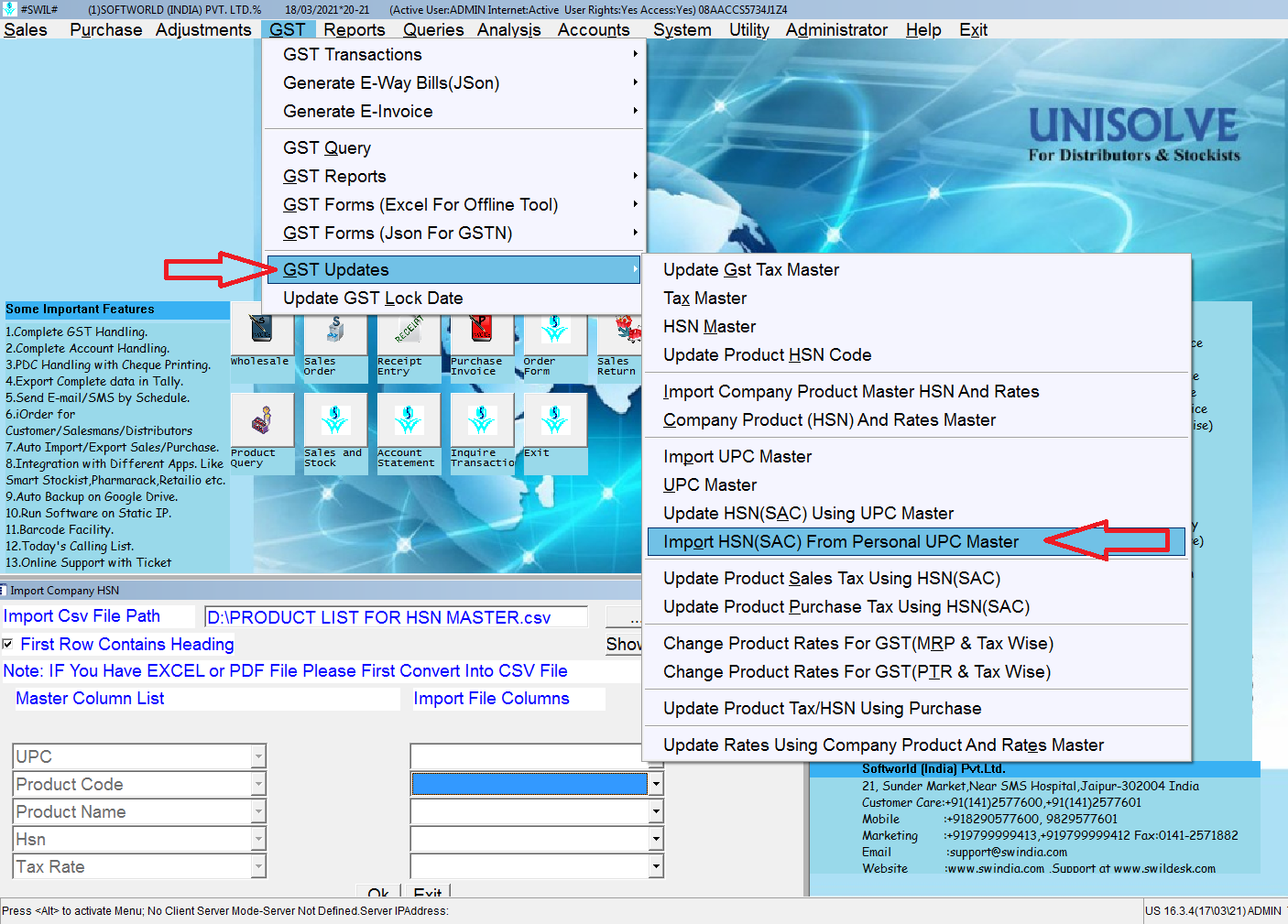Expand the Tax Rate master column dropdown
Image resolution: width=1288 pixels, height=924 pixels.
click(258, 866)
